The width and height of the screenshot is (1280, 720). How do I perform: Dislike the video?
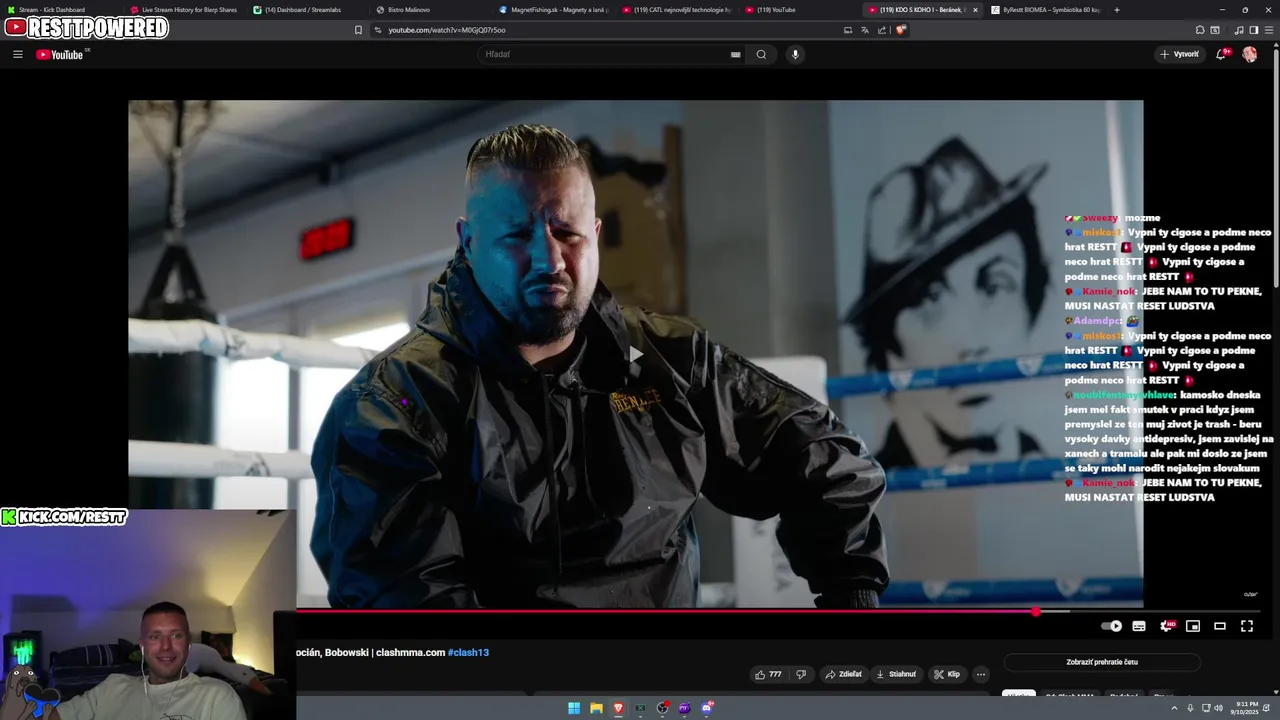(801, 674)
